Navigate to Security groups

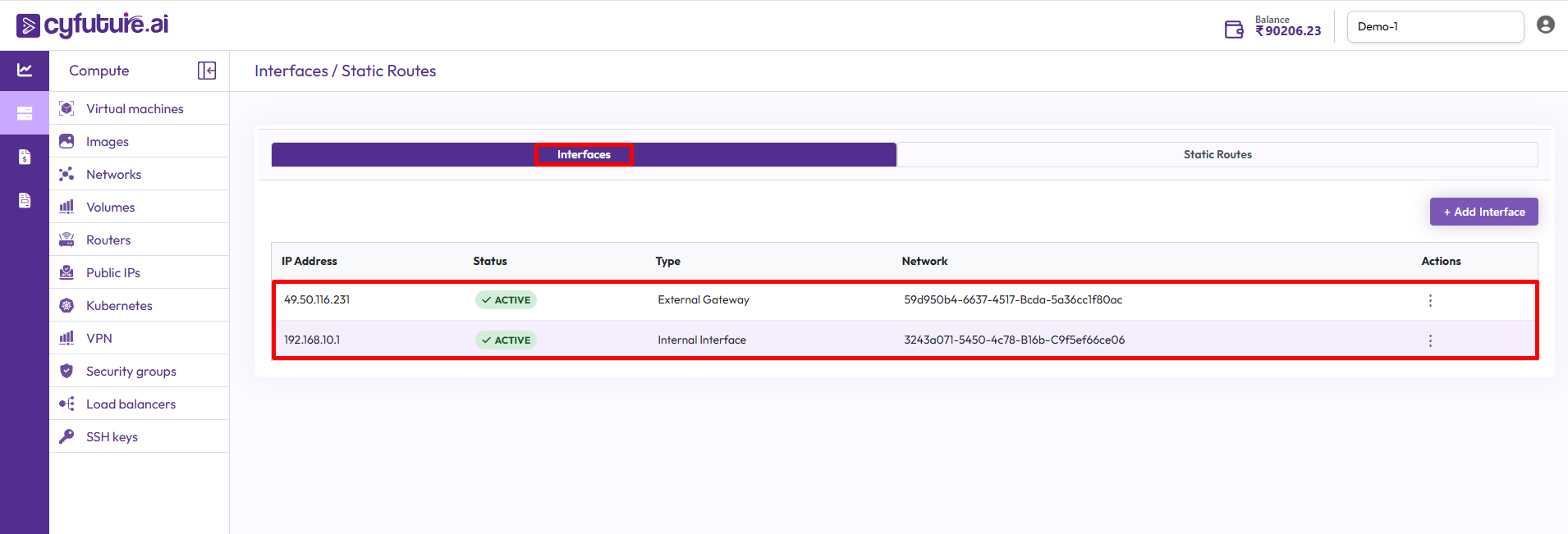131,371
